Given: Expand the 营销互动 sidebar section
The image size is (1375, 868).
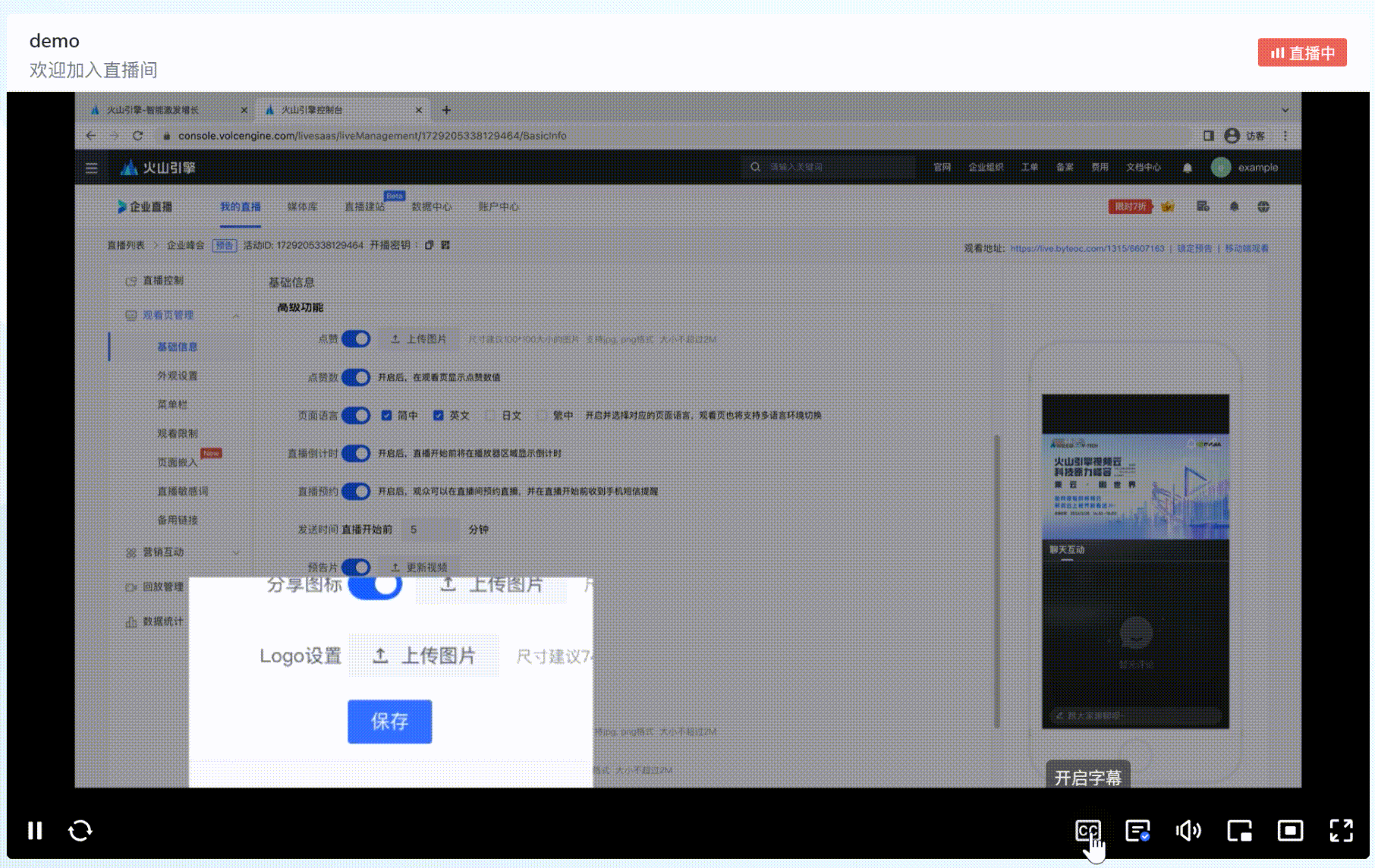Looking at the screenshot, I should (236, 552).
